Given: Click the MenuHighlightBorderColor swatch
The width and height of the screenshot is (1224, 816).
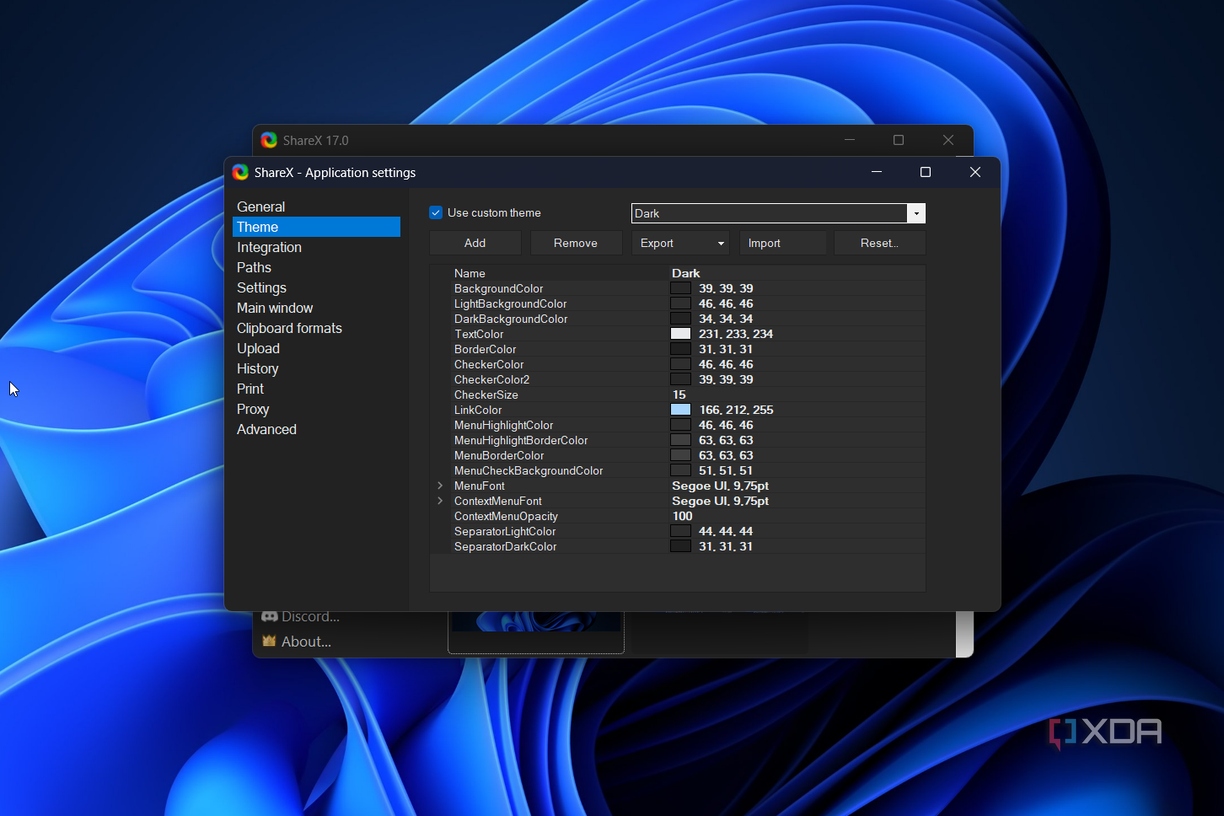Looking at the screenshot, I should click(681, 440).
